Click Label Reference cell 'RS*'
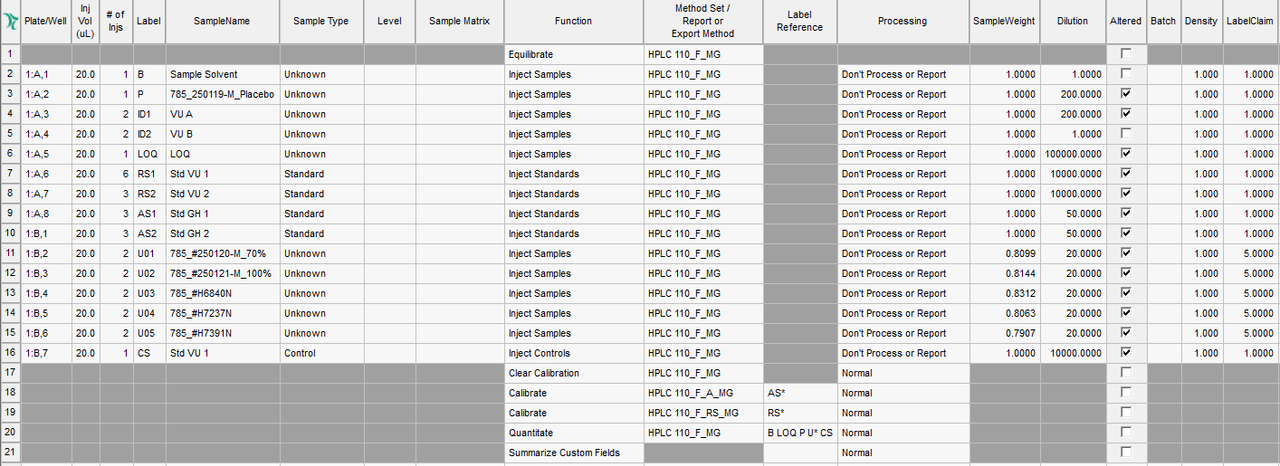Image resolution: width=1280 pixels, height=466 pixels. click(x=800, y=413)
